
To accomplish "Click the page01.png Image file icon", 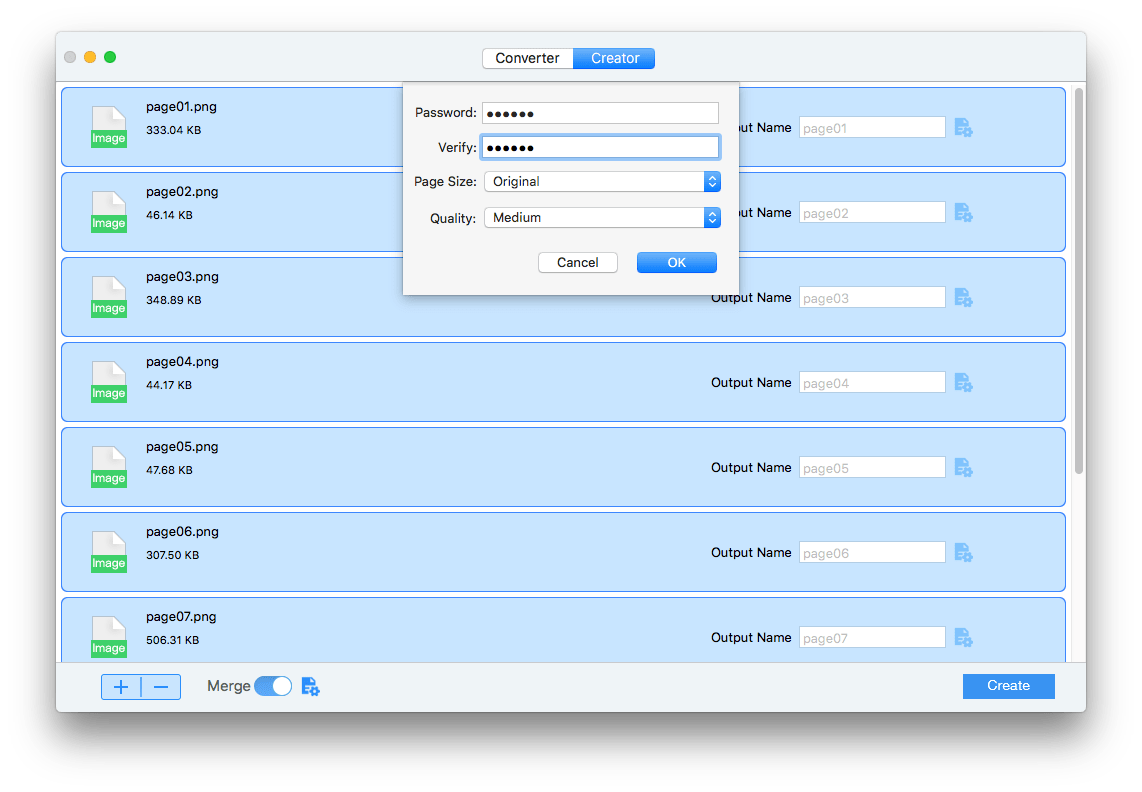I will click(109, 127).
